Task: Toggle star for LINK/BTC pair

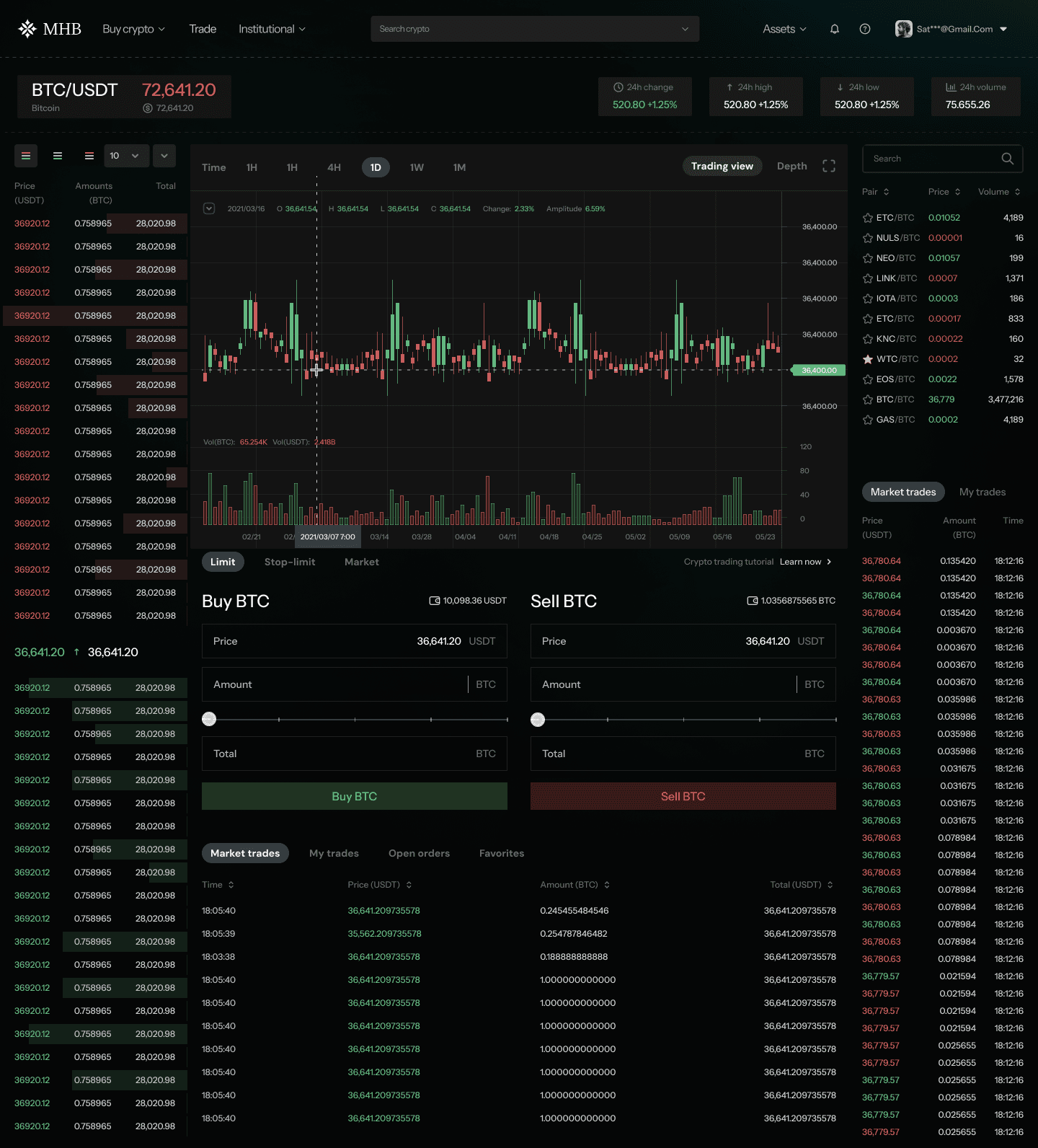Action: pyautogui.click(x=868, y=278)
